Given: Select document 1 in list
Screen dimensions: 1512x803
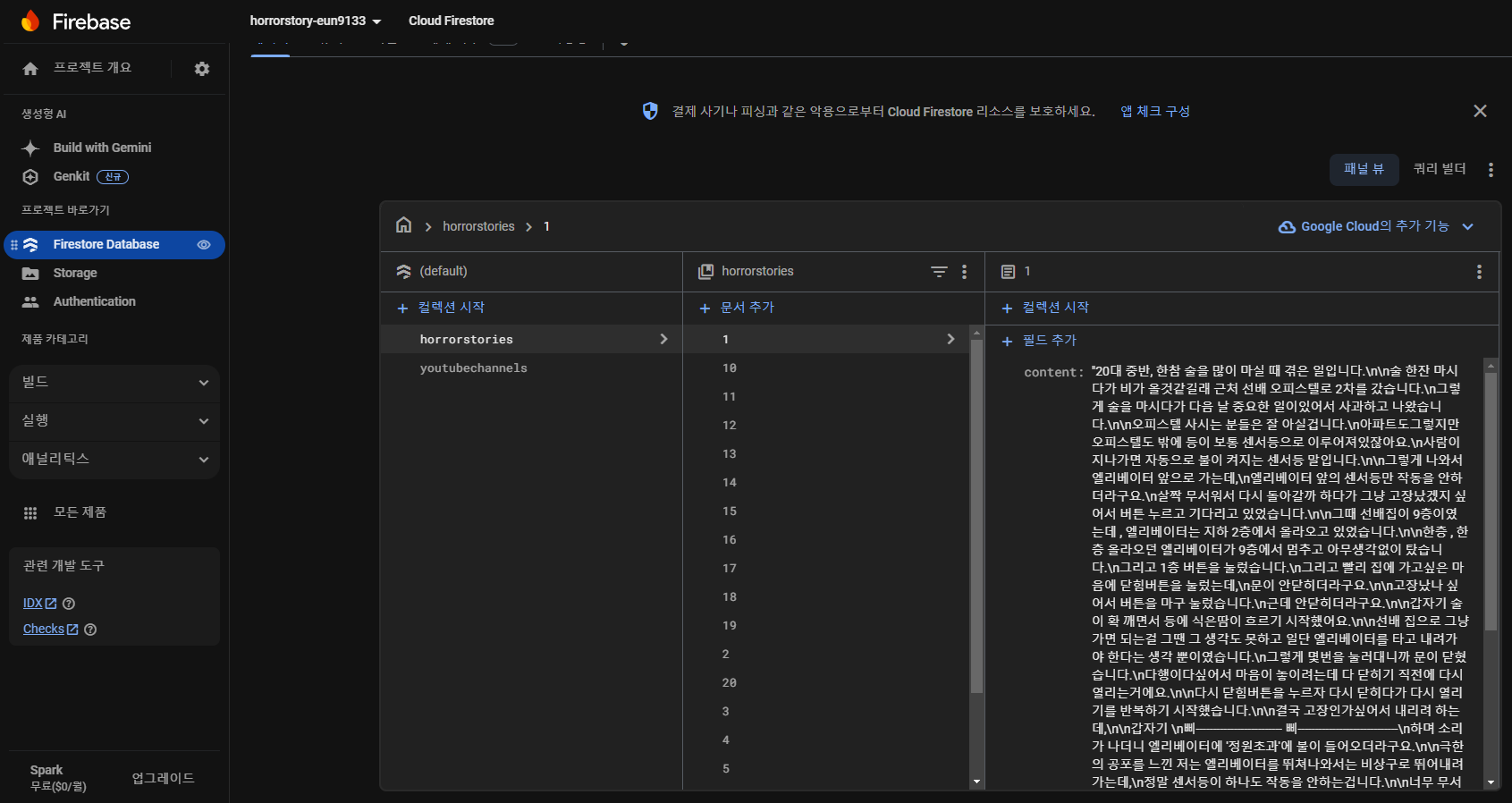Looking at the screenshot, I should click(826, 339).
